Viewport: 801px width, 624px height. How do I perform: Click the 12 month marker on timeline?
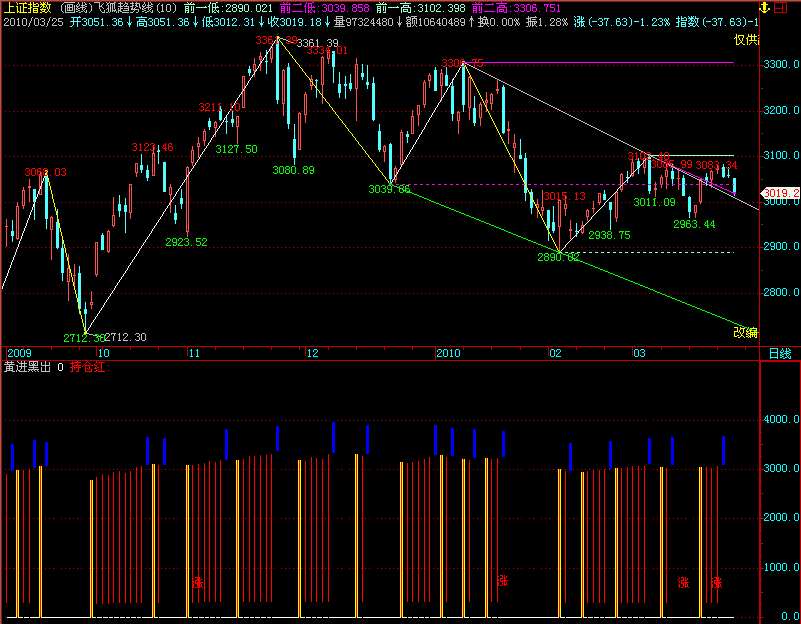[313, 353]
